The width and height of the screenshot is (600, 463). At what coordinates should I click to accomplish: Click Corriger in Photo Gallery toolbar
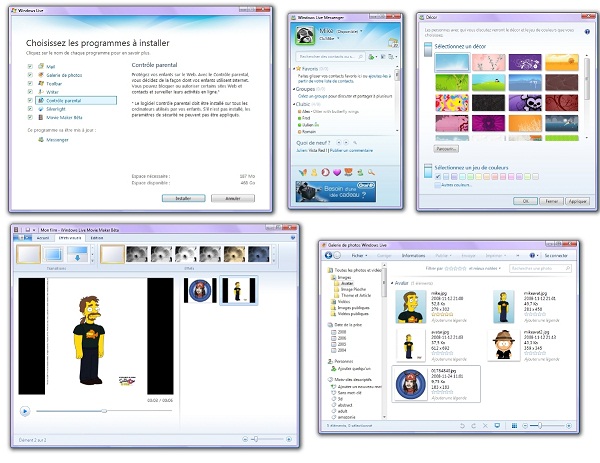384,255
